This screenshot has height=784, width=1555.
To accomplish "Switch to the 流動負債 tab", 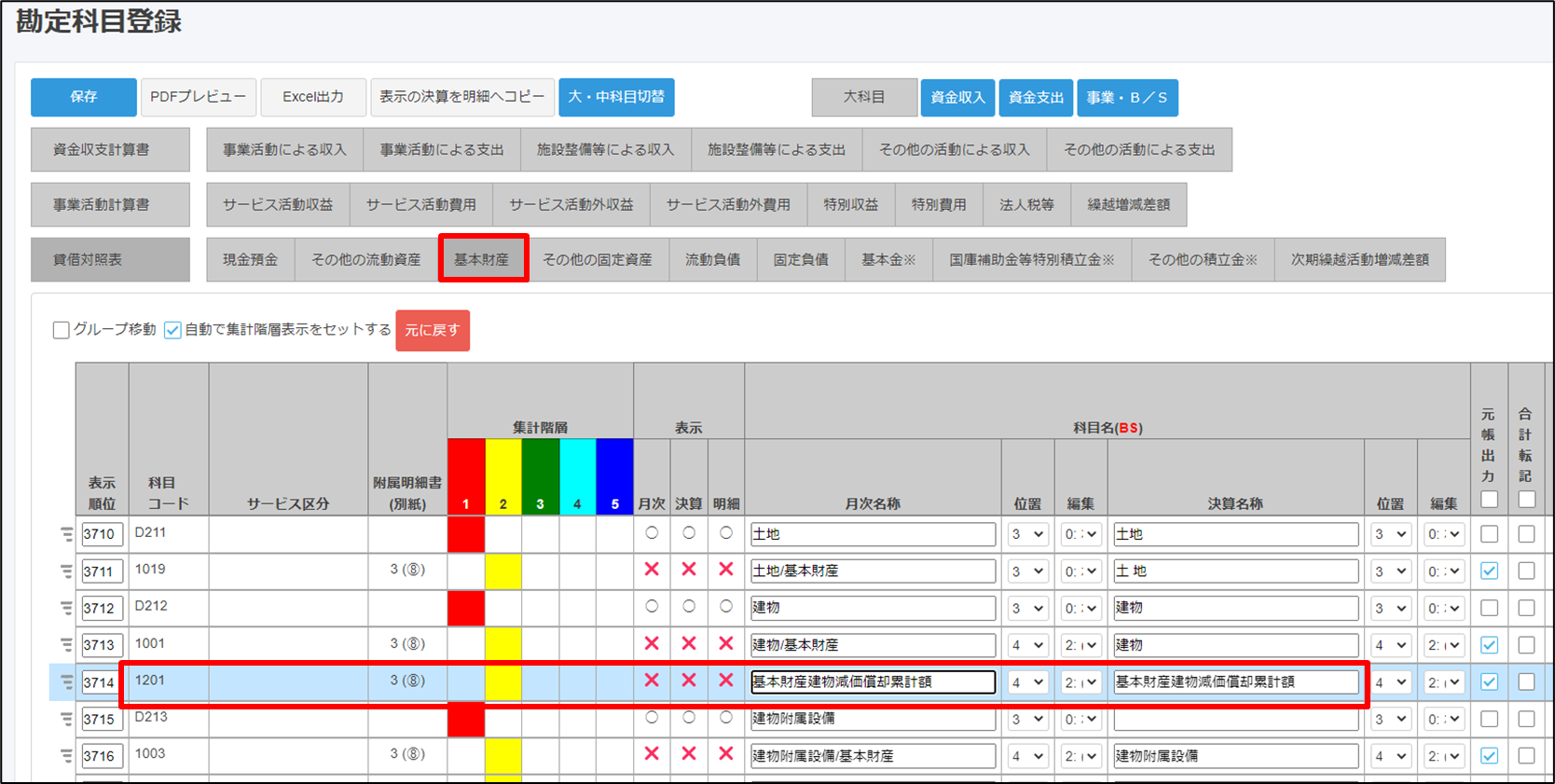I will pos(713,259).
